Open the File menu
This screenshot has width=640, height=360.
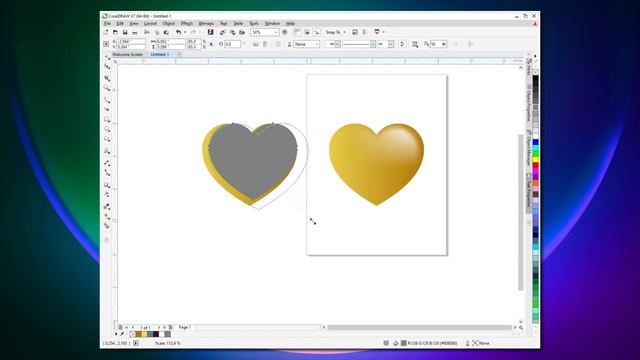coord(107,24)
